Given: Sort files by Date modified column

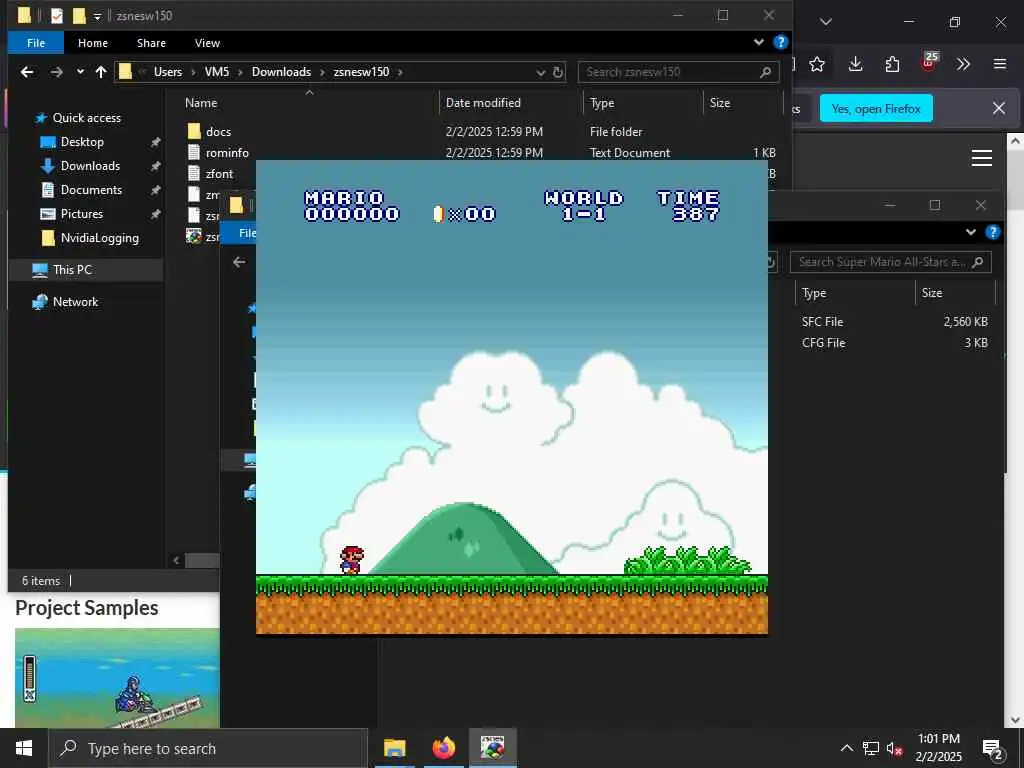Looking at the screenshot, I should [x=483, y=103].
